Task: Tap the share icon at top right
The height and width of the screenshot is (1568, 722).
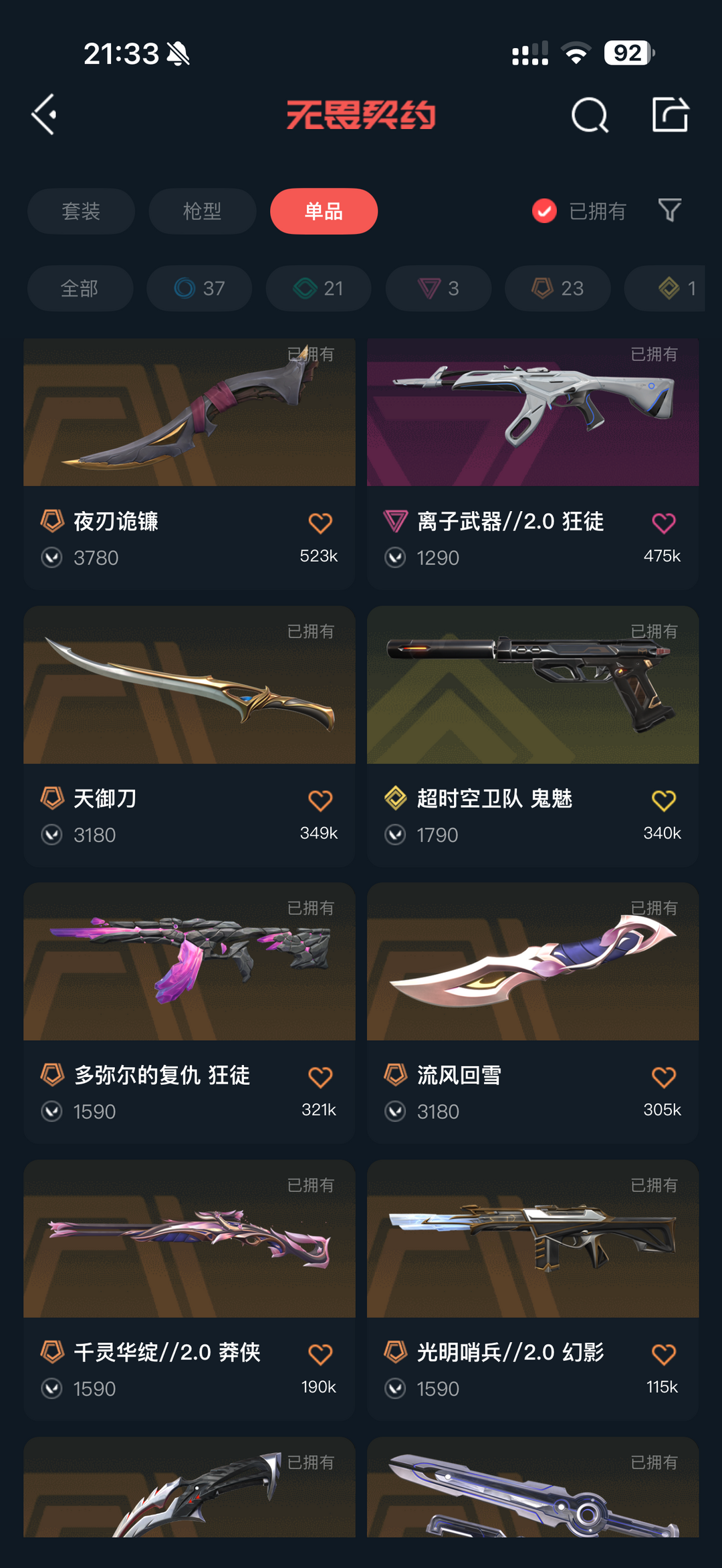Action: coord(670,114)
